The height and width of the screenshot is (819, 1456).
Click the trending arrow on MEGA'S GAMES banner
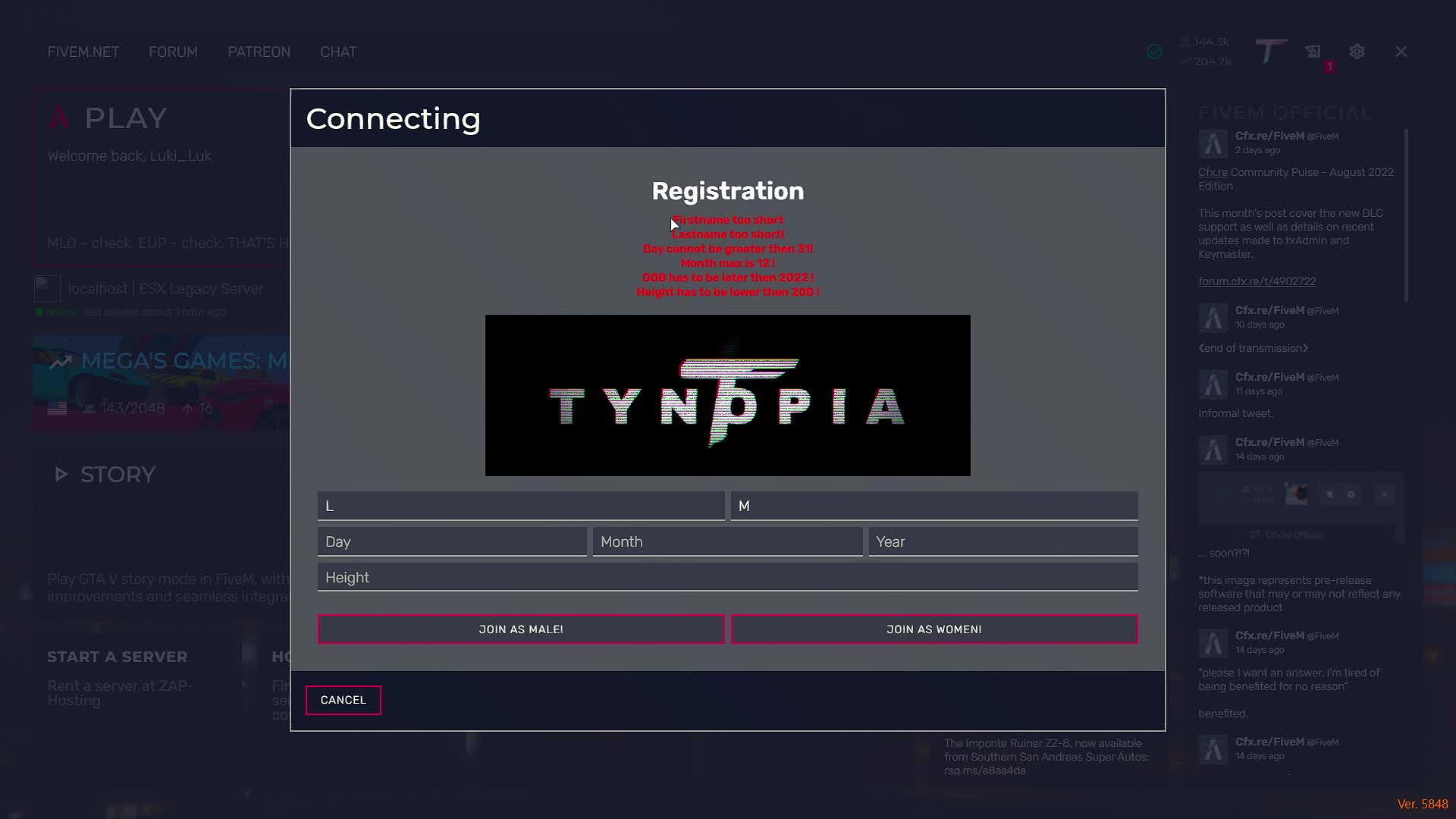pos(62,360)
